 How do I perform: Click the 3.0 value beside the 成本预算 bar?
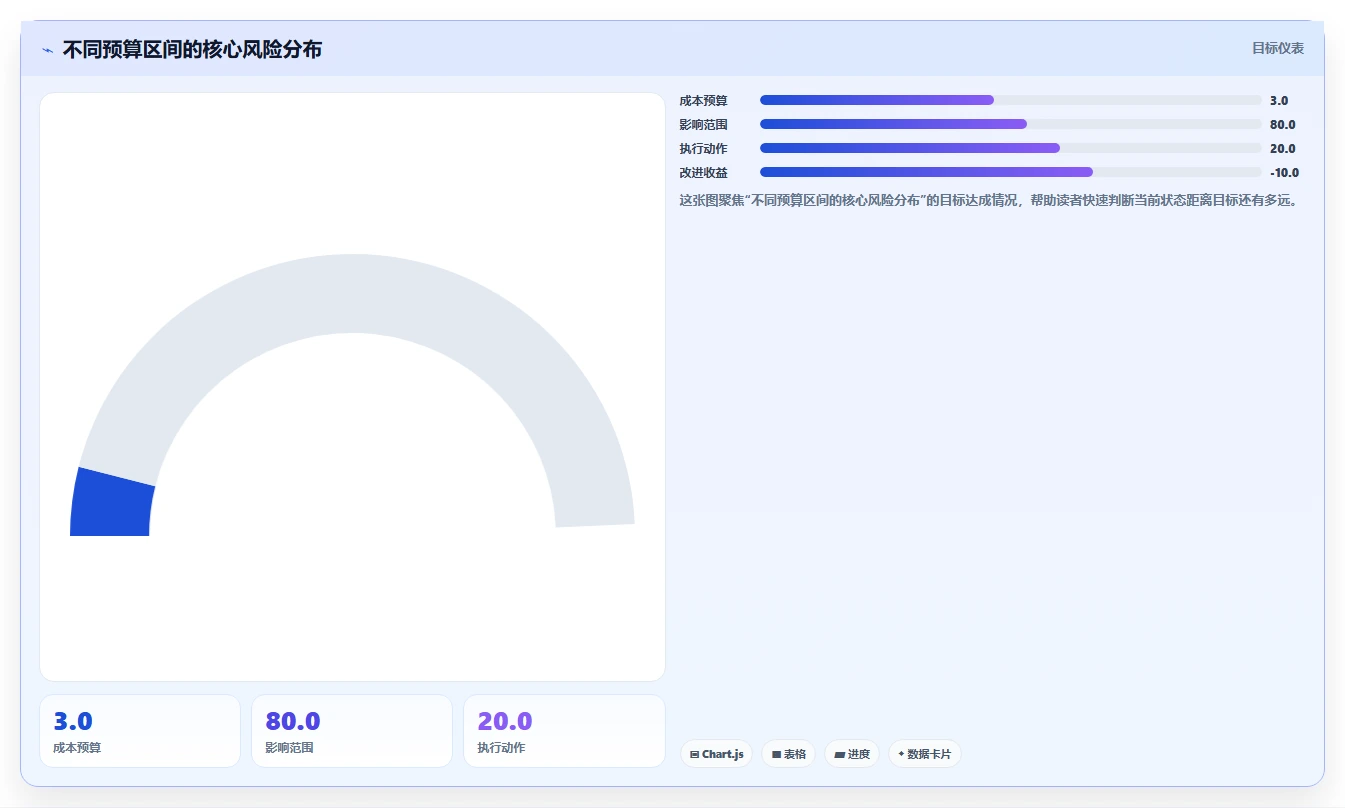[1279, 100]
